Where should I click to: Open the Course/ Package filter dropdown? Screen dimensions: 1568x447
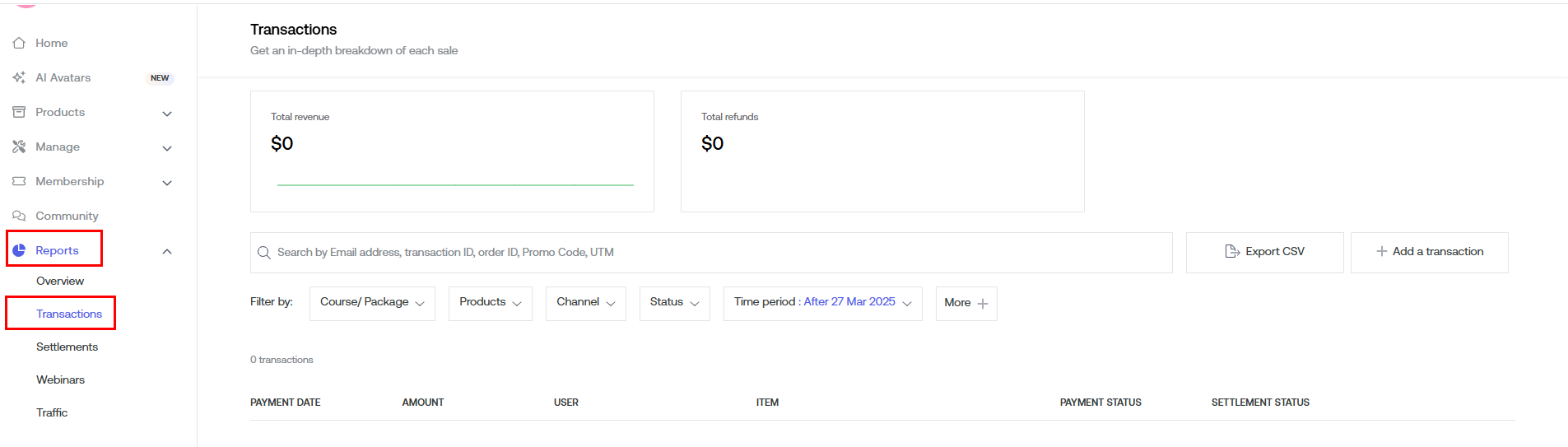point(372,303)
